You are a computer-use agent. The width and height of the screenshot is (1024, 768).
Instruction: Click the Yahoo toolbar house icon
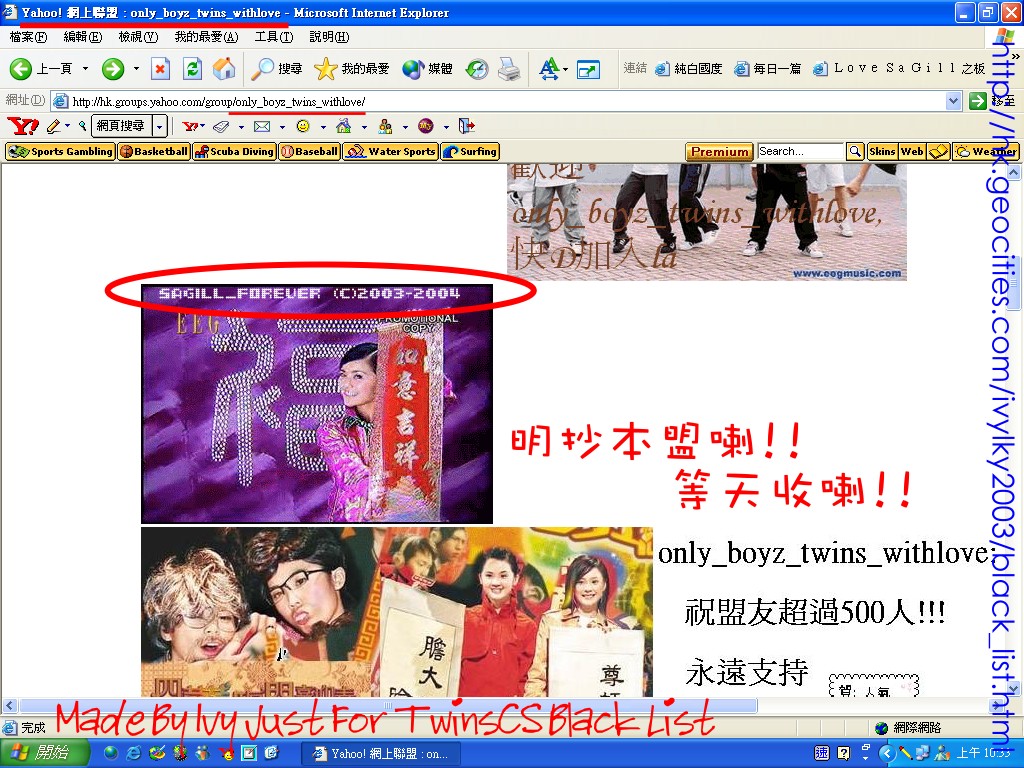coord(344,125)
